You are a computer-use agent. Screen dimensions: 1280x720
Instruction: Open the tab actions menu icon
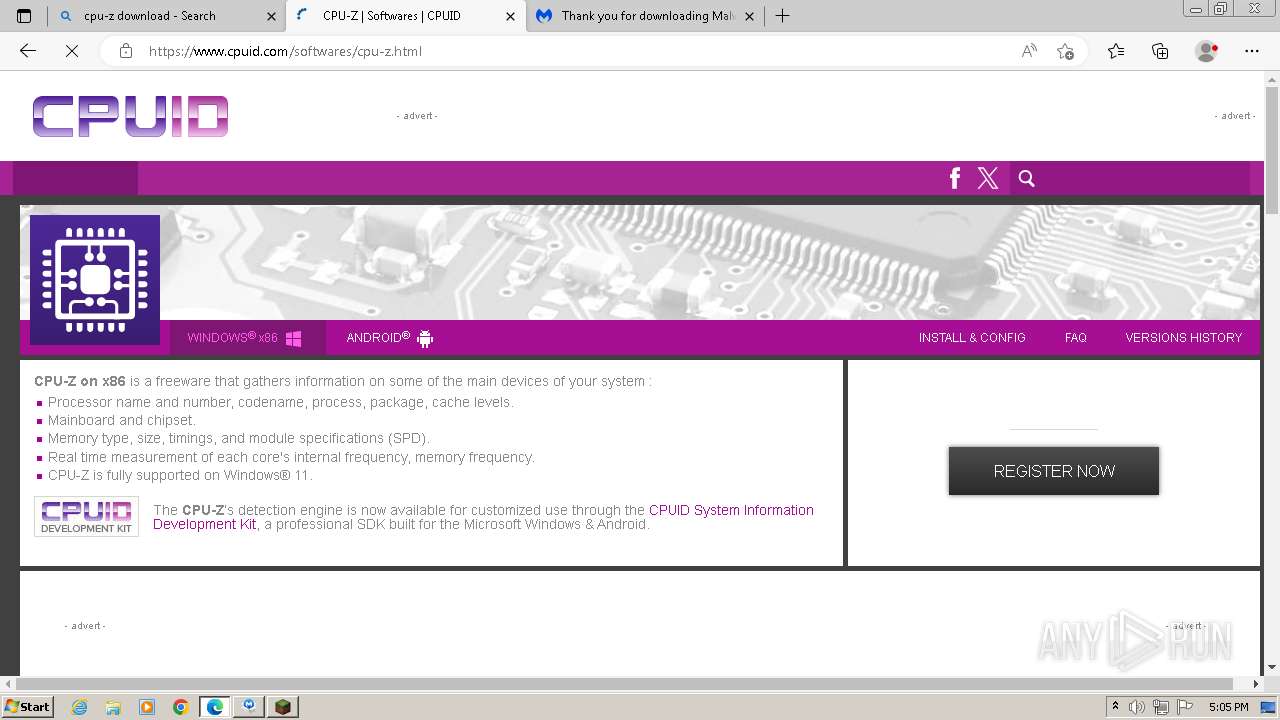click(x=24, y=16)
